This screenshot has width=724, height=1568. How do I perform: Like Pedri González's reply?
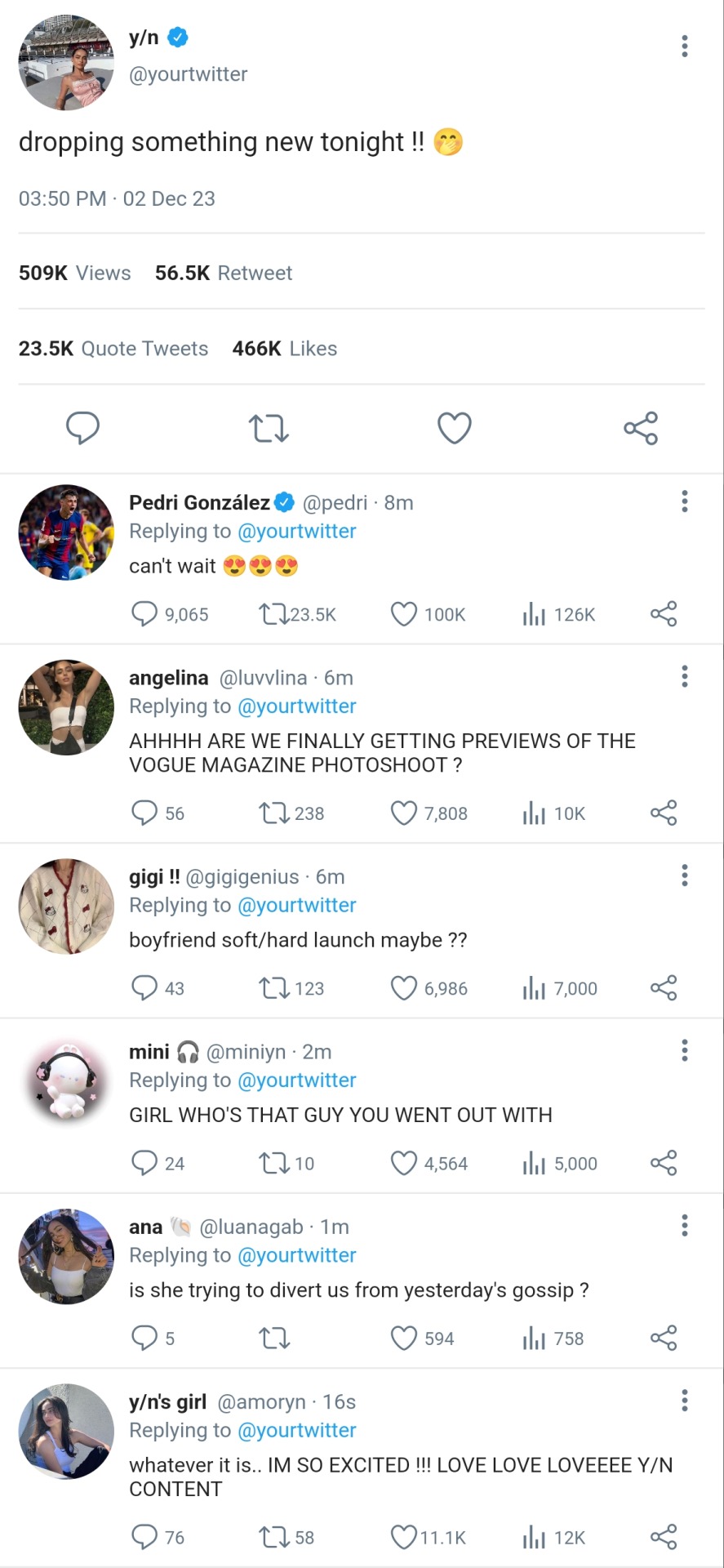(404, 614)
